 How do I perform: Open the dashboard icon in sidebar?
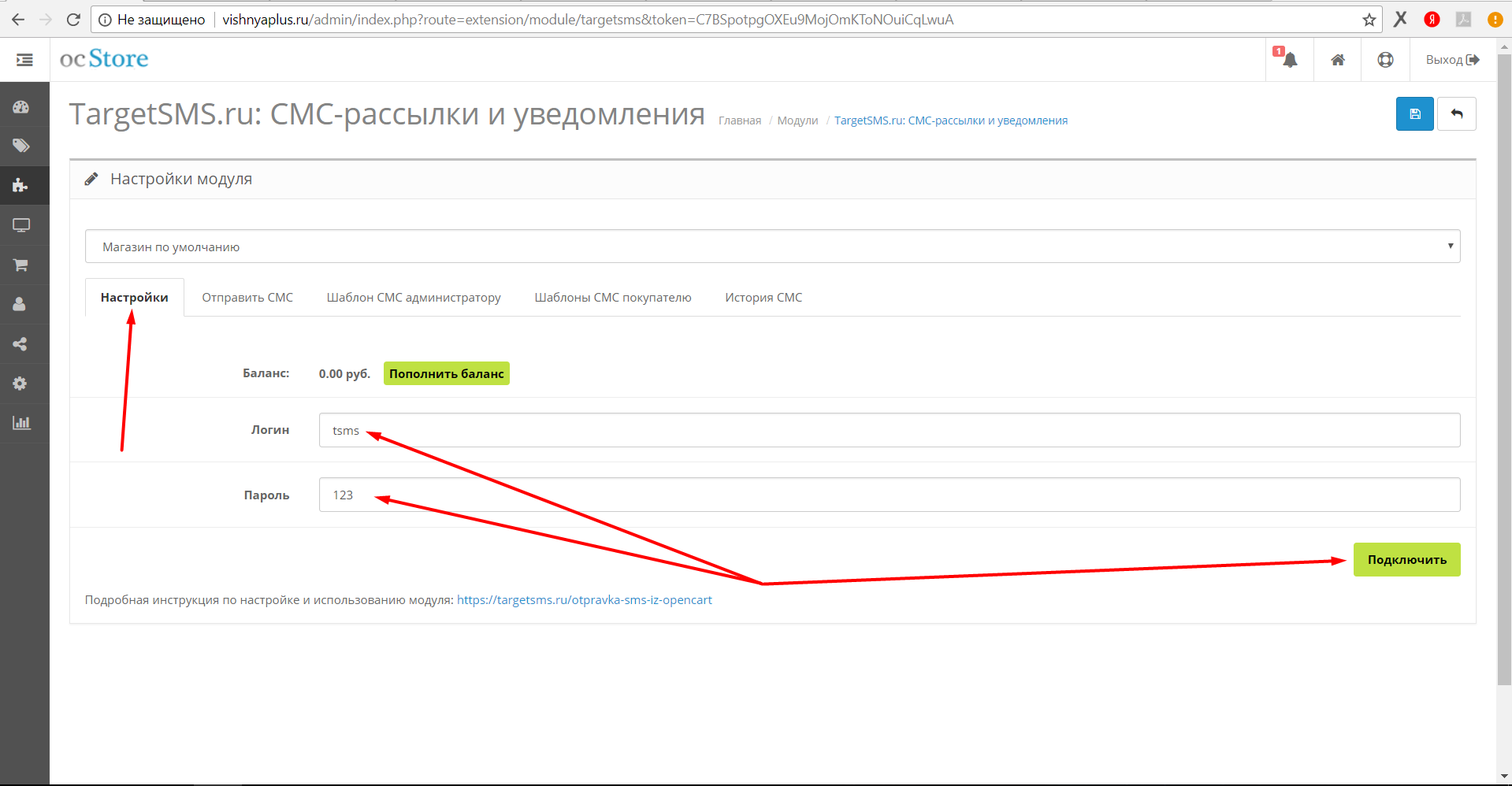point(21,107)
